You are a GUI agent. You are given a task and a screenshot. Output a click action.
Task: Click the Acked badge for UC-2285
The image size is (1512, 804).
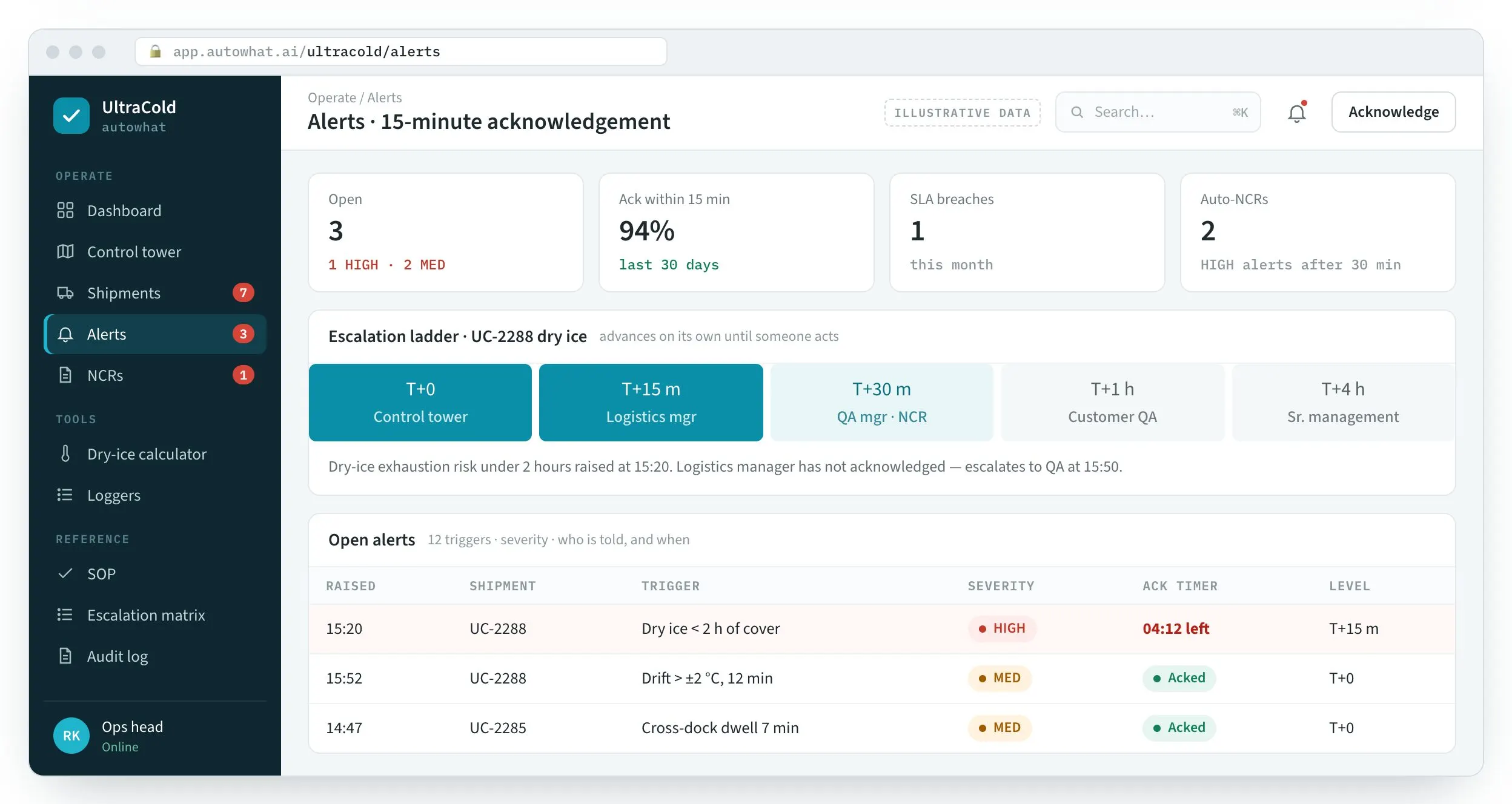1179,728
